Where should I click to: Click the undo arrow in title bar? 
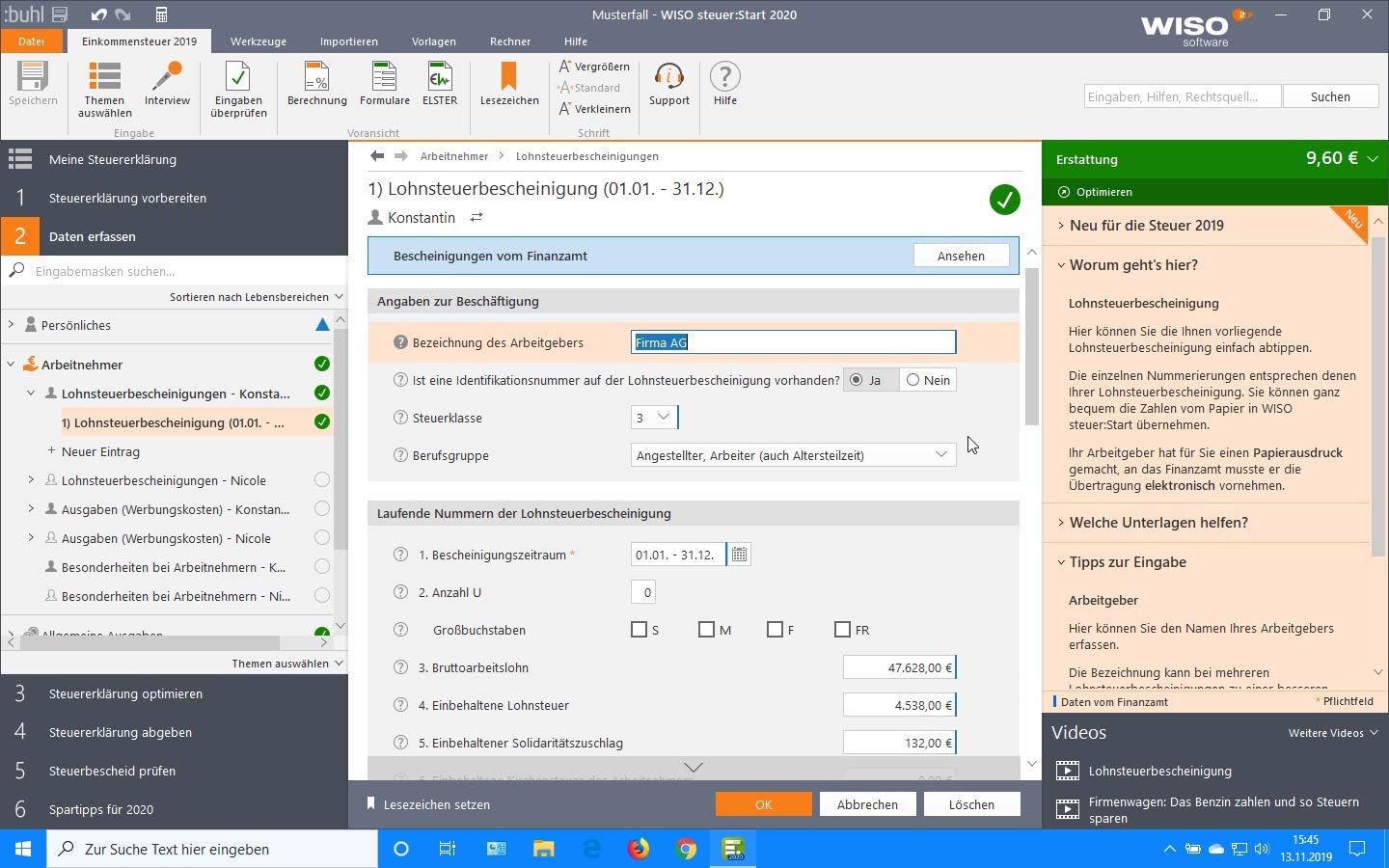[x=98, y=14]
